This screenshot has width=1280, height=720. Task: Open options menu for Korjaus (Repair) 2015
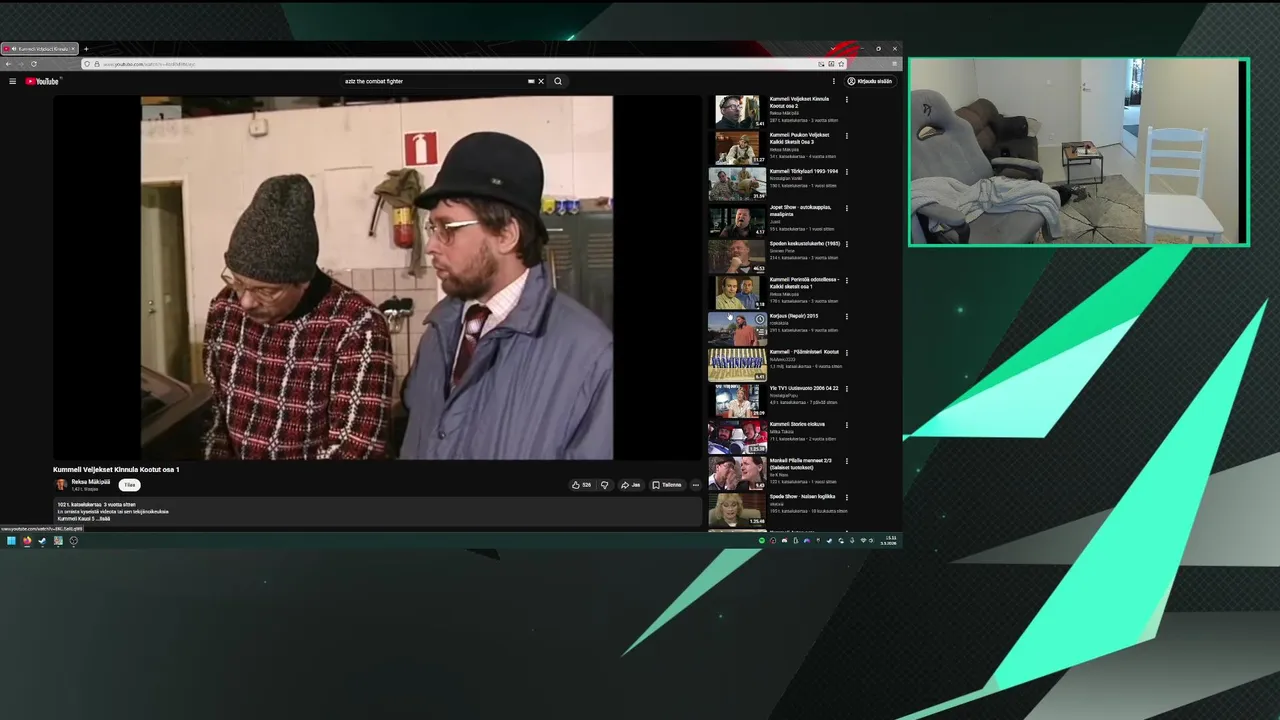(x=847, y=316)
